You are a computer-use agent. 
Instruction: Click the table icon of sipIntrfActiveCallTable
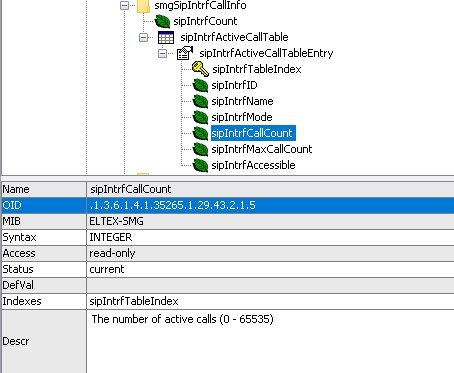point(166,37)
